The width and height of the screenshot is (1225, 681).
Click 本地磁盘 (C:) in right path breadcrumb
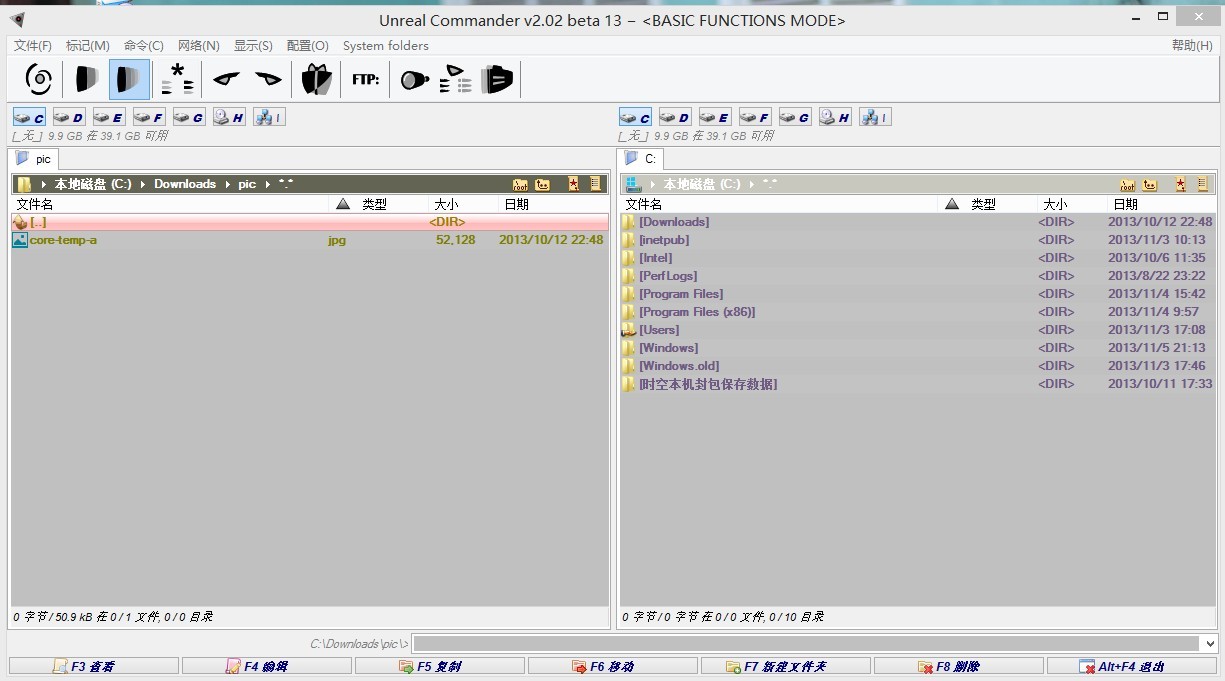(702, 184)
